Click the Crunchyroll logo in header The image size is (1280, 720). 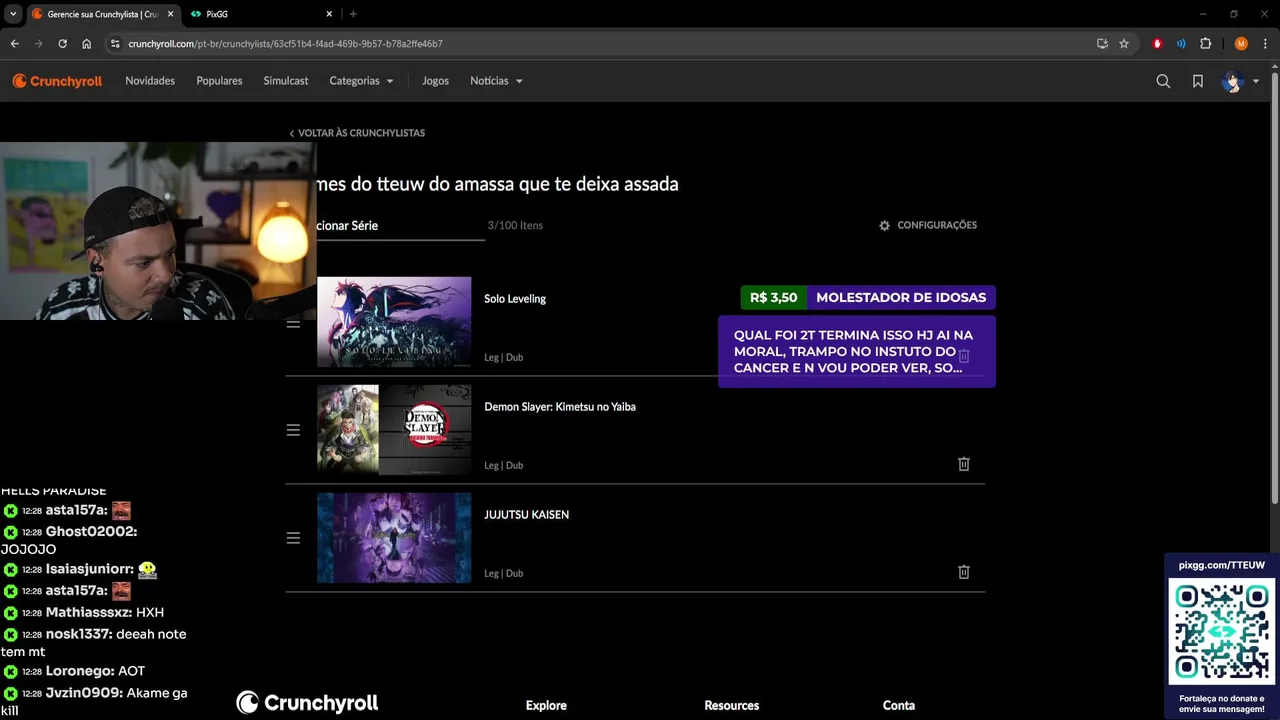tap(57, 81)
